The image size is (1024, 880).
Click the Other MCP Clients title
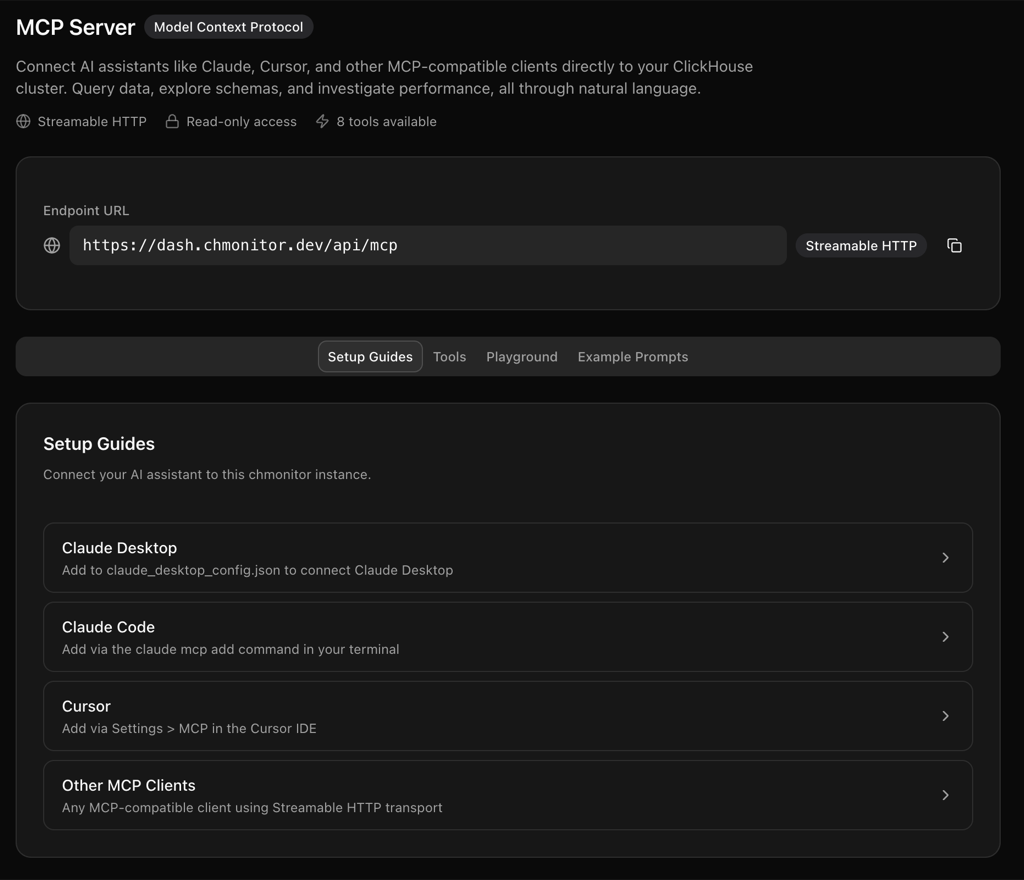pos(129,785)
